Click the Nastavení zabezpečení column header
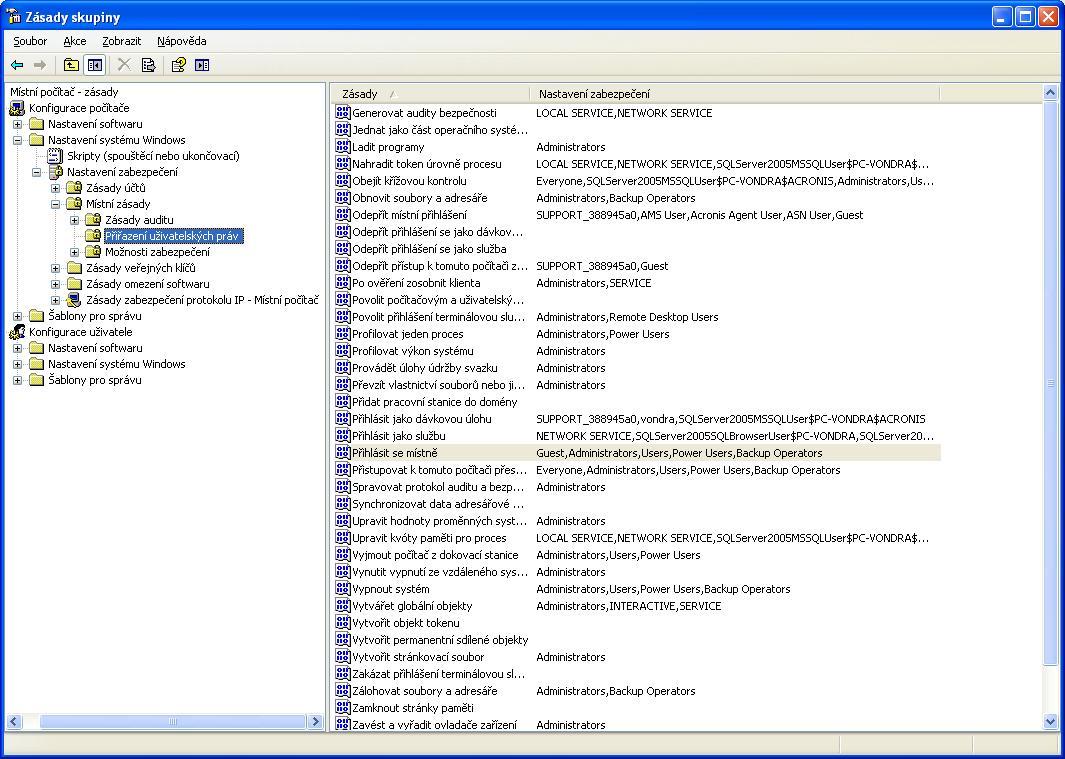This screenshot has width=1065, height=759. tap(734, 94)
